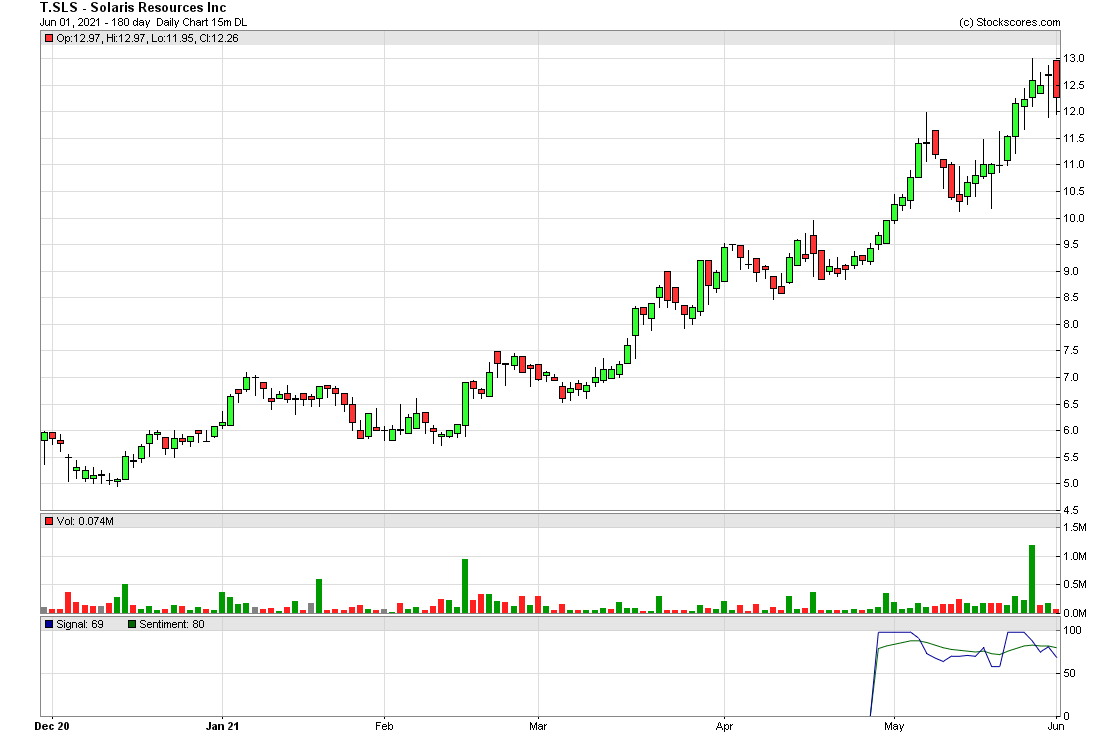Viewport: 1100px width, 747px height.
Task: Click the 0.5M volume axis label
Action: coord(1075,584)
